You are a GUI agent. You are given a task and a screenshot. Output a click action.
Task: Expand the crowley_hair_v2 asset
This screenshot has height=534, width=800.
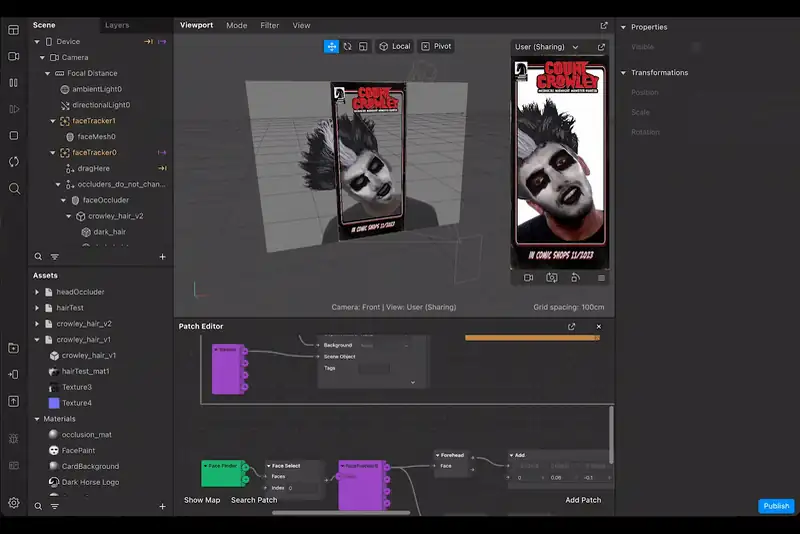[37, 324]
